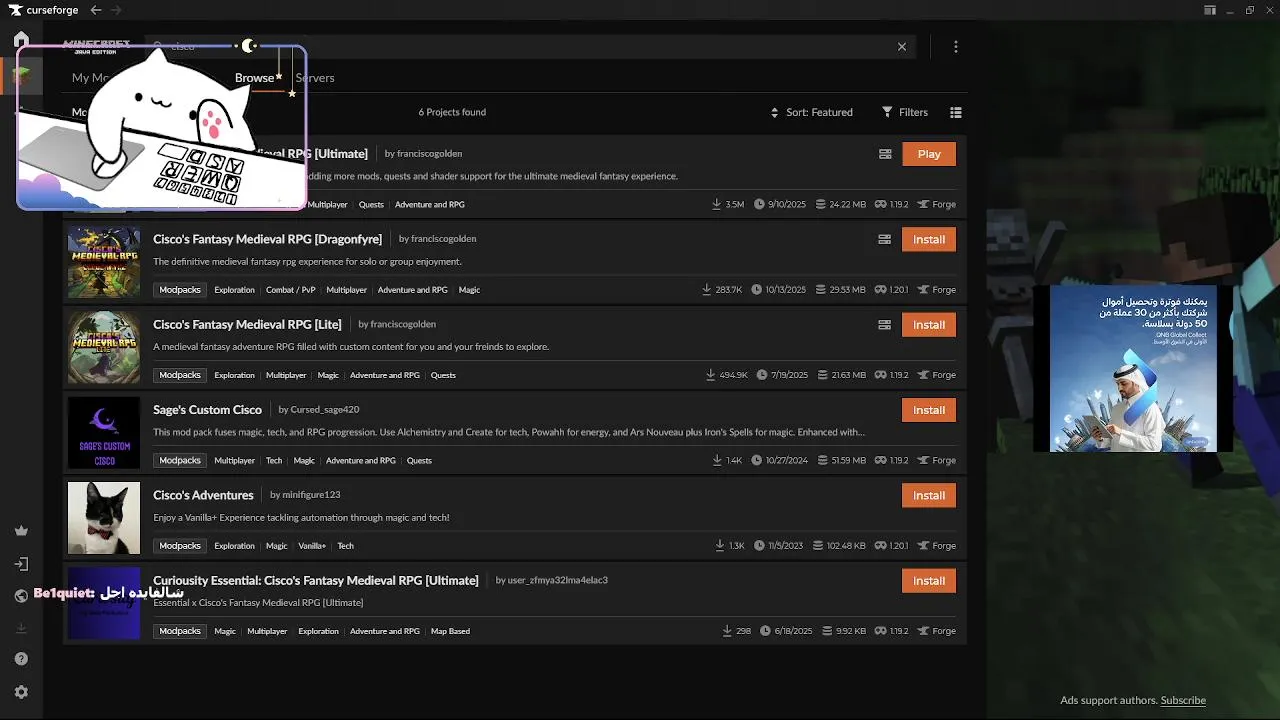This screenshot has height=720, width=1280.
Task: Click the 6 Projects found text
Action: coord(452,112)
